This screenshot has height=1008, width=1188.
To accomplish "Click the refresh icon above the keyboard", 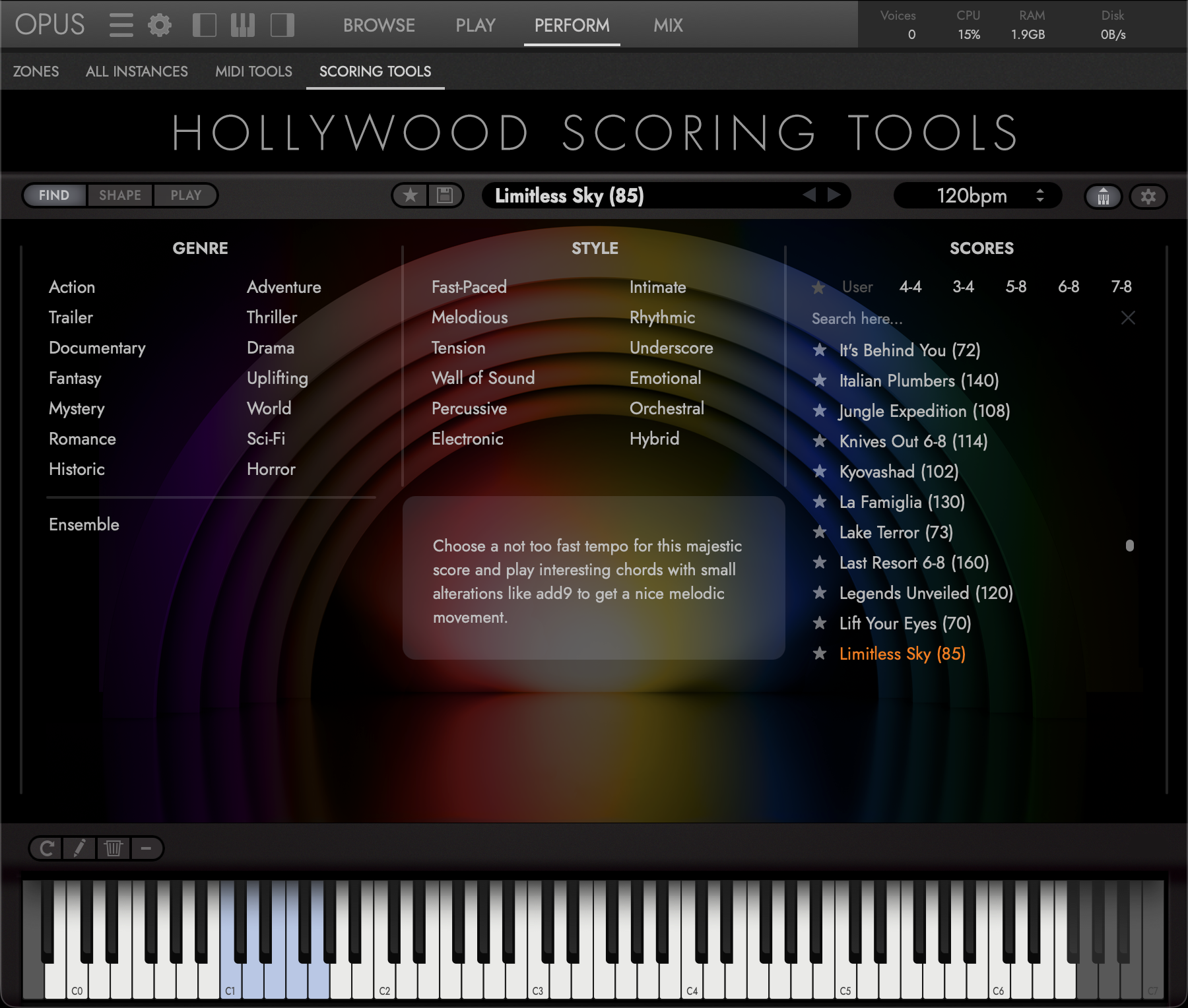I will click(x=47, y=848).
